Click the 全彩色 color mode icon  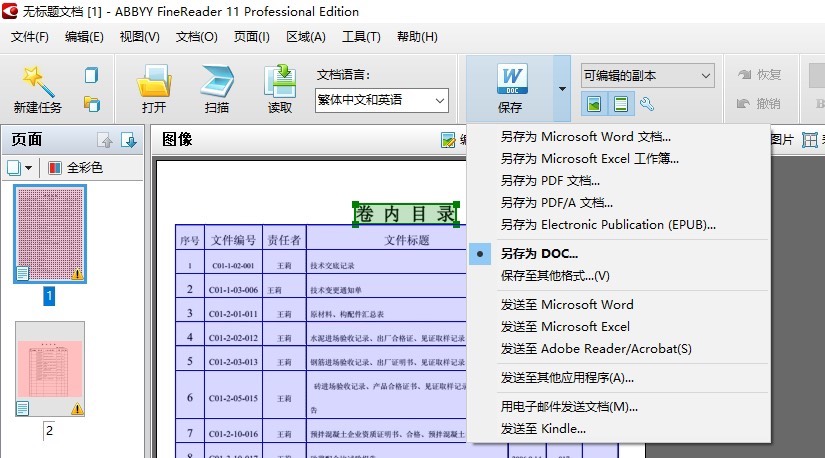coord(55,167)
